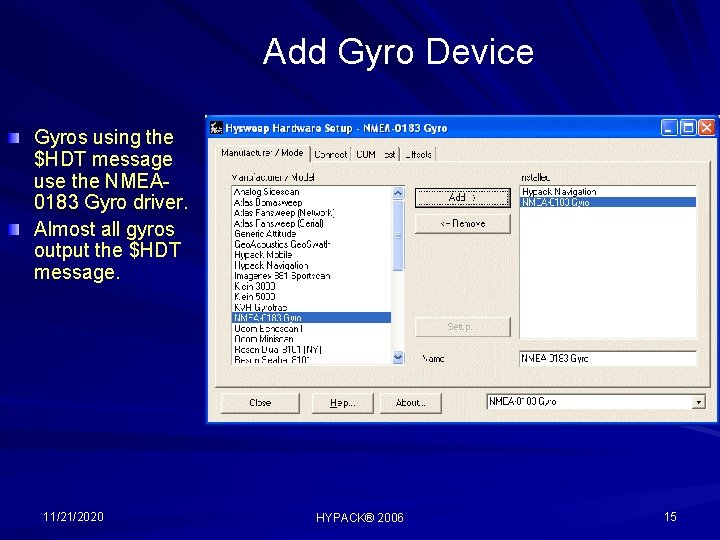Screen dimensions: 720x540
Task: Click the Close button
Action: (260, 403)
